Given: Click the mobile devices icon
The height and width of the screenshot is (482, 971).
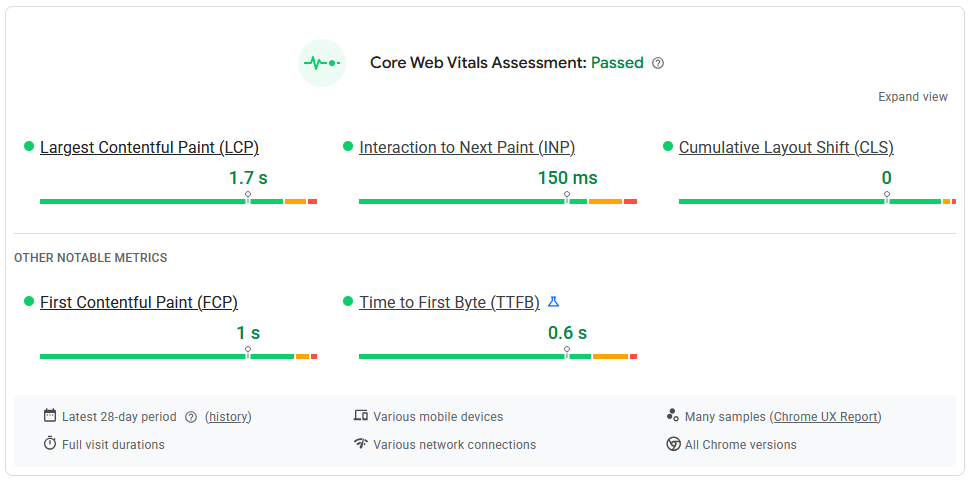Looking at the screenshot, I should point(361,416).
